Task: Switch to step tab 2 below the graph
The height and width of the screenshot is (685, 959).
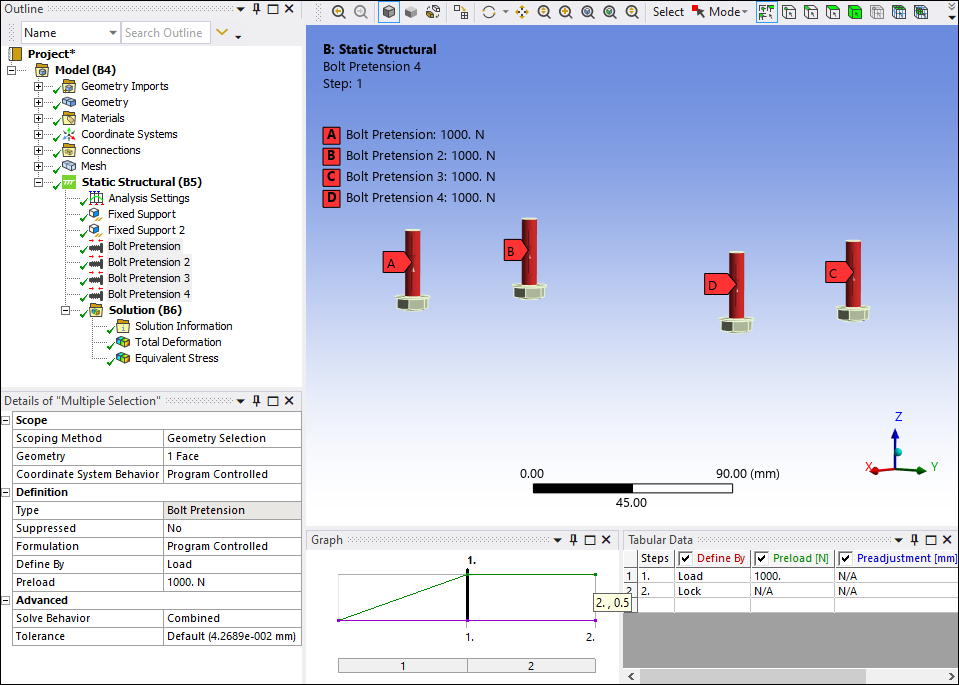Action: click(x=530, y=665)
